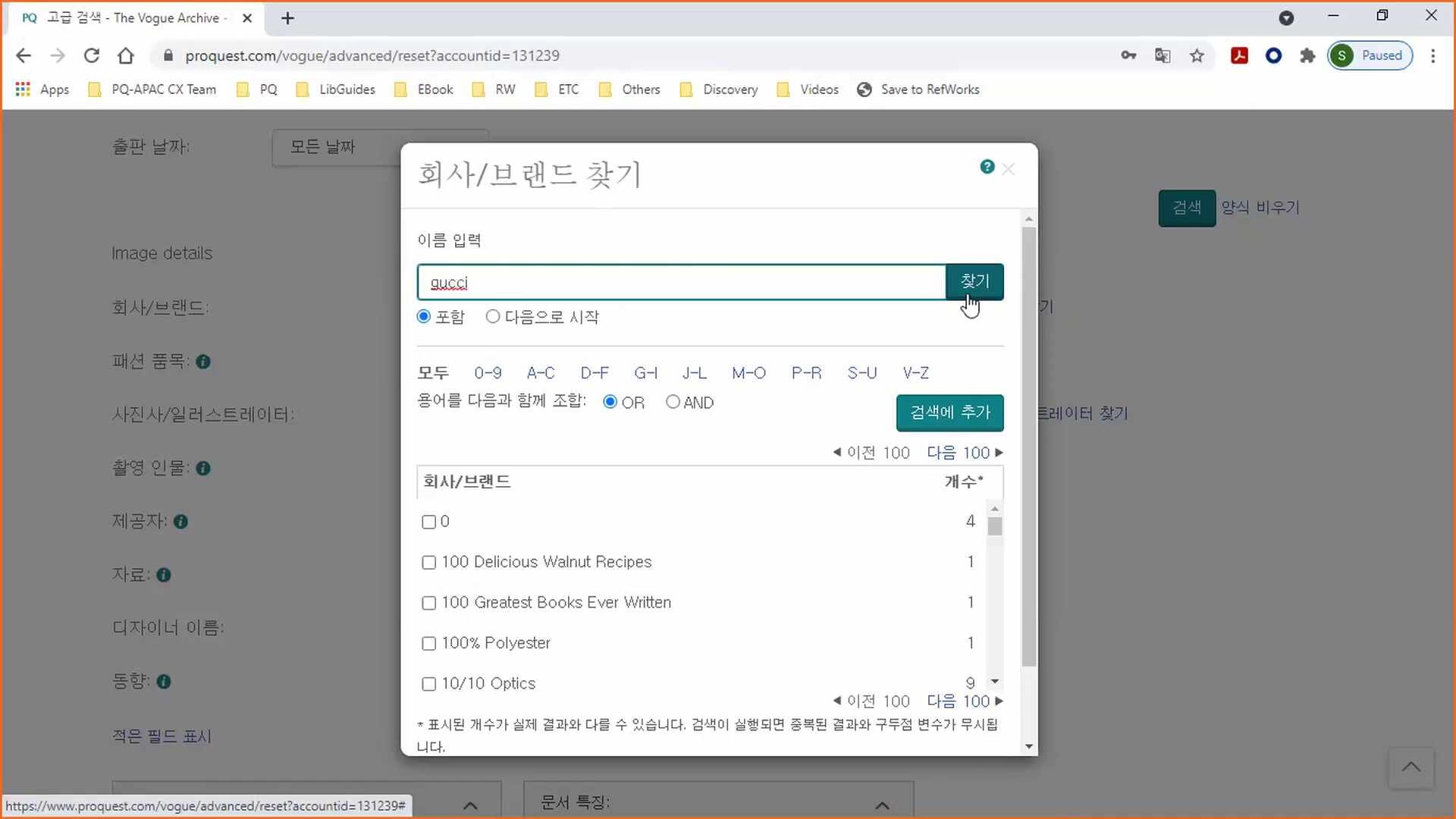Open the Videos bookmark folder
Screen dimensions: 1456x819
pos(808,89)
